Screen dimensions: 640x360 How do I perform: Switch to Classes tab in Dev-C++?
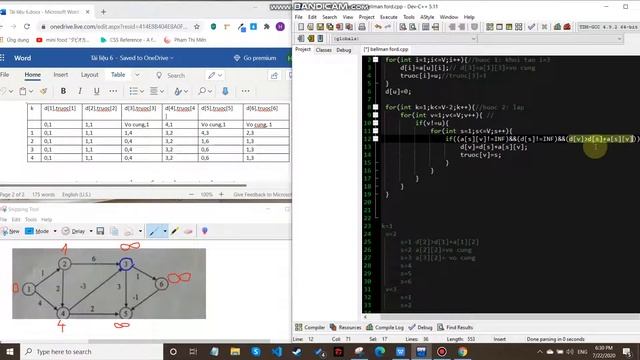pos(324,50)
